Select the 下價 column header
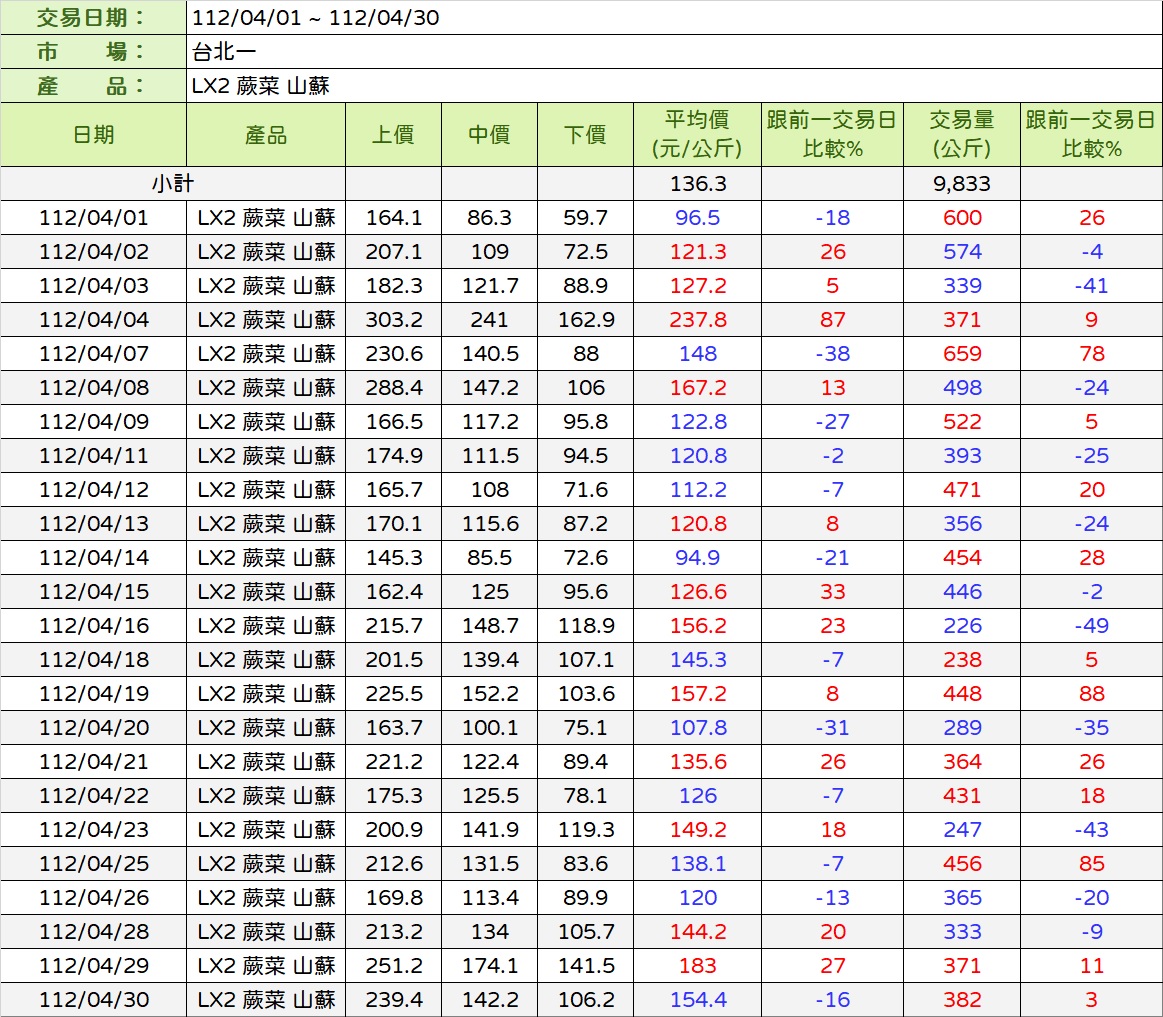The image size is (1163, 1017). coord(585,135)
